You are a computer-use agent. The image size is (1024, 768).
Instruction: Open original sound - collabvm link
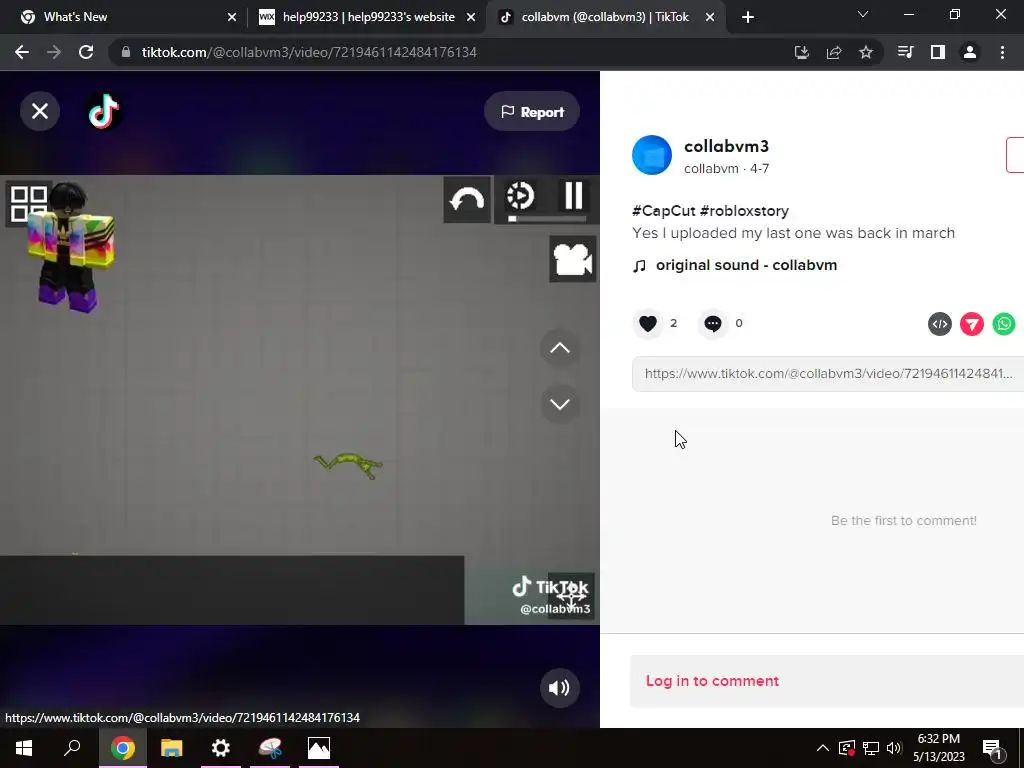pos(746,265)
